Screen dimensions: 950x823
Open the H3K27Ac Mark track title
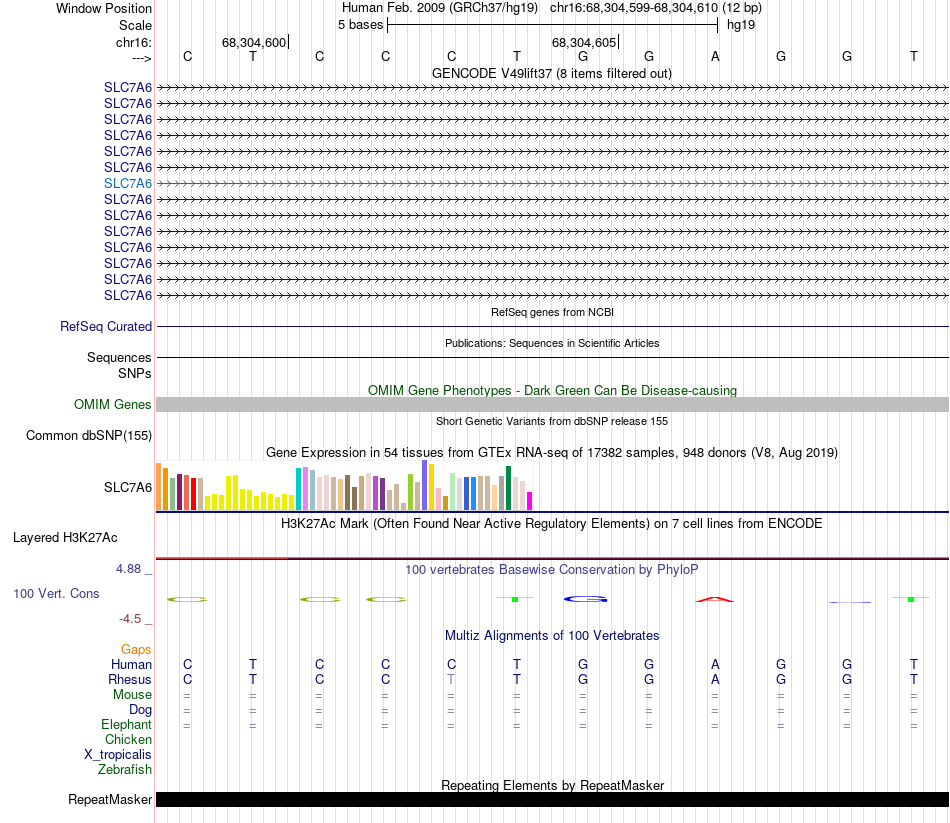[551, 523]
